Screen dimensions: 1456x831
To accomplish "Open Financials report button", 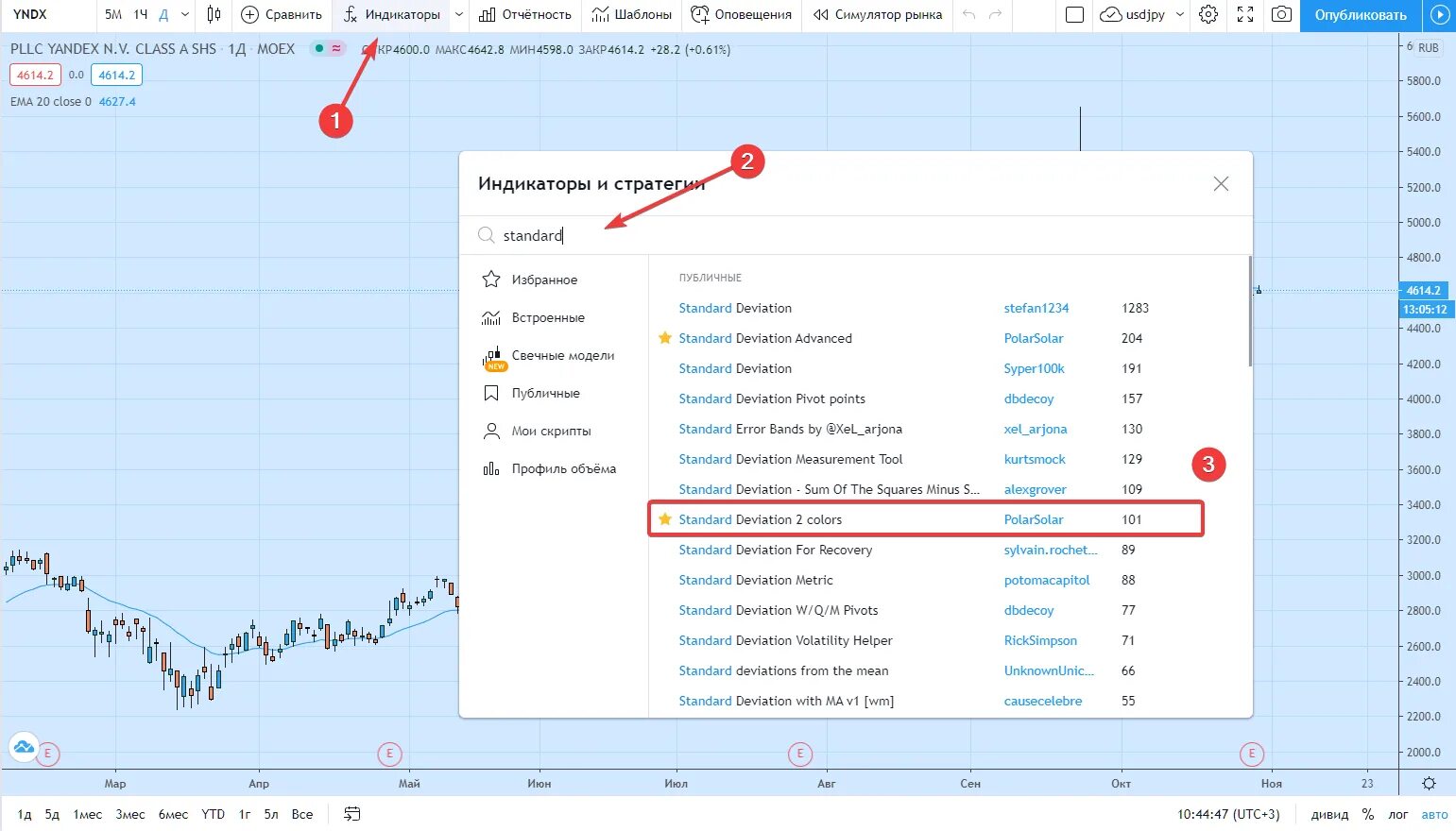I will (x=525, y=14).
